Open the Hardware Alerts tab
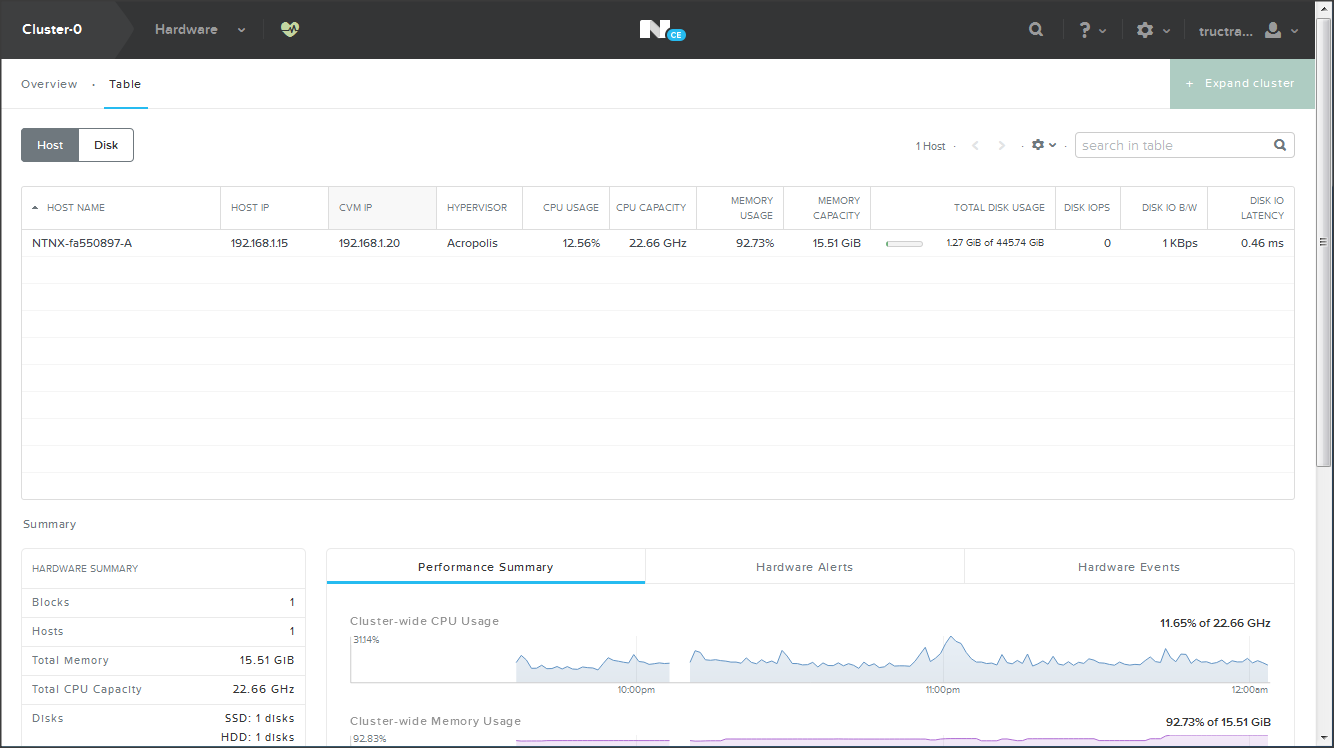This screenshot has height=748, width=1334. [804, 567]
